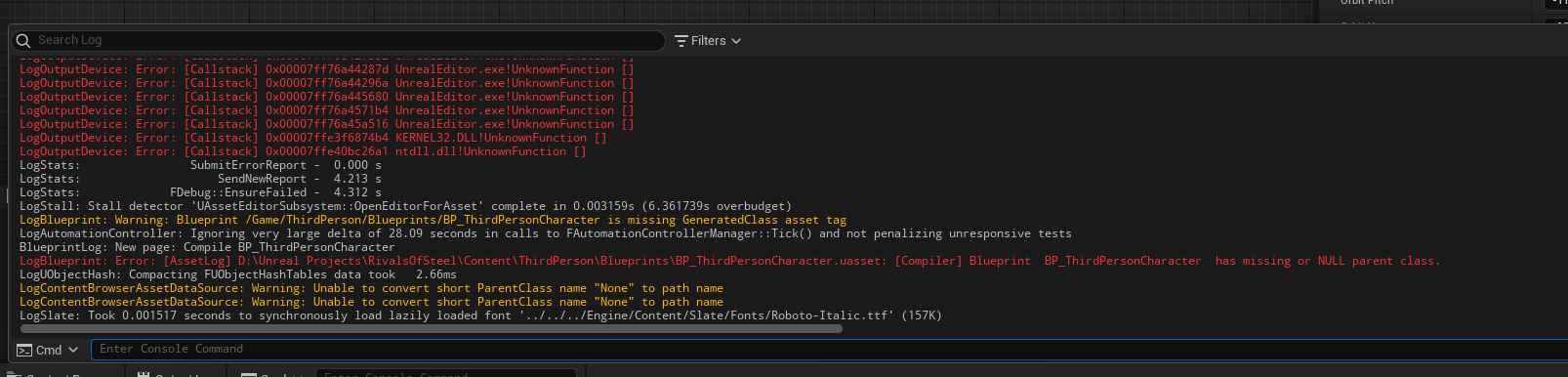Focus the Enter Console Command field

coord(828,349)
